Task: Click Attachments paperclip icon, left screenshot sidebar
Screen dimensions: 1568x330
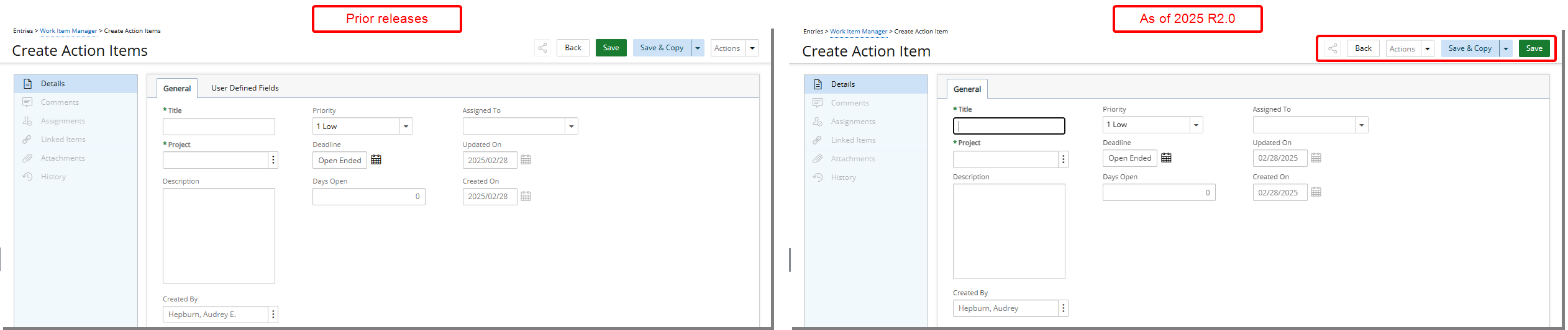Action: (27, 158)
